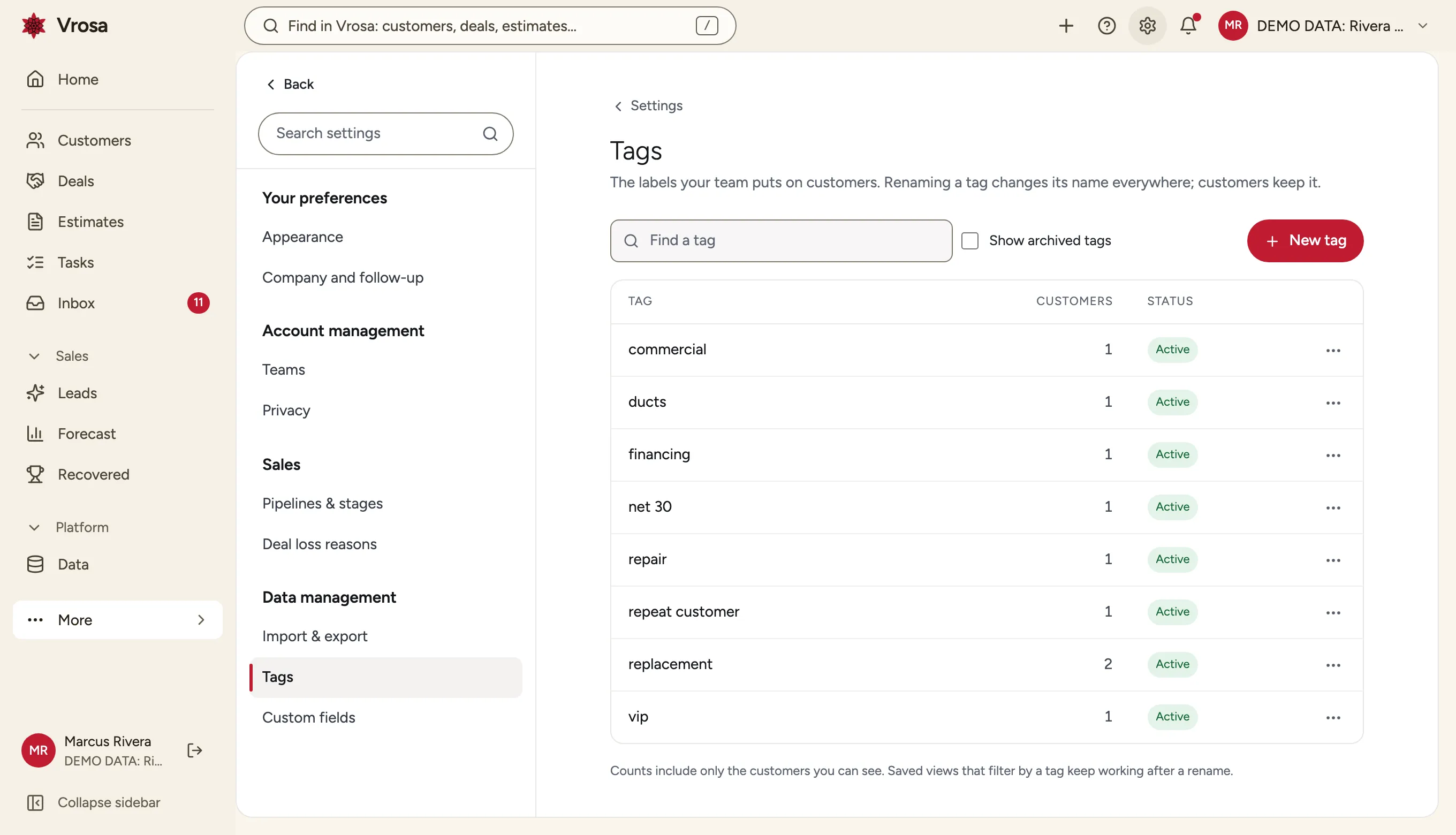Open row actions menu for net 30 tag
This screenshot has width=1456, height=835.
(1333, 508)
